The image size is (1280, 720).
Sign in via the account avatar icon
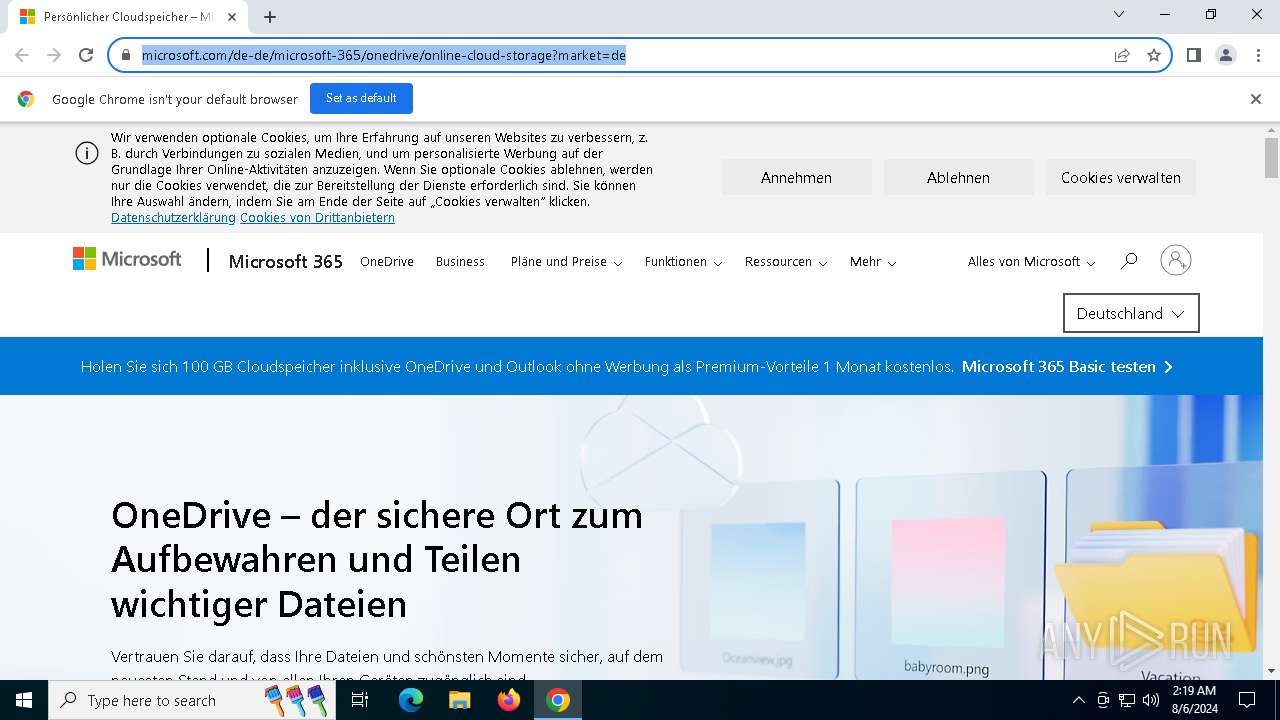click(x=1176, y=260)
